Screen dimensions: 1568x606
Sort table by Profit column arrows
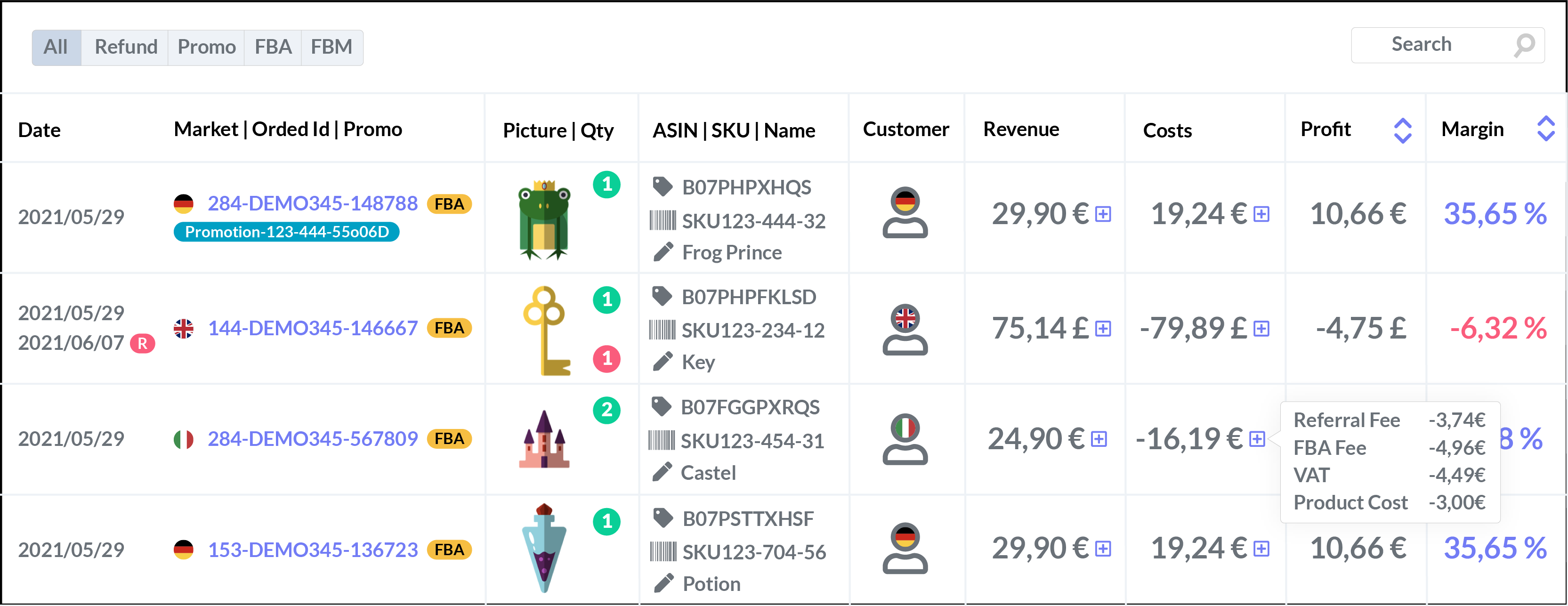click(x=1402, y=130)
